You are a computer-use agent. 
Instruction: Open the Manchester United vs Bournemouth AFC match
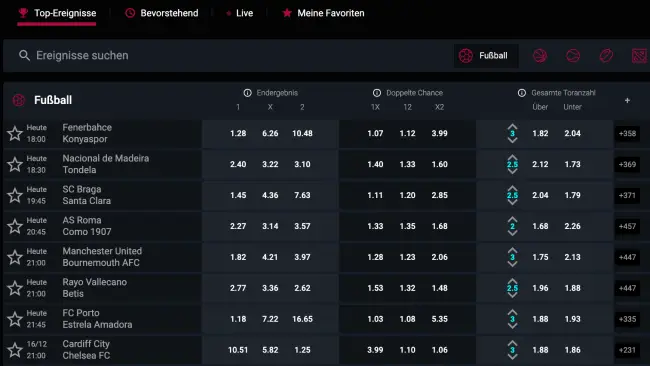[x=102, y=257]
